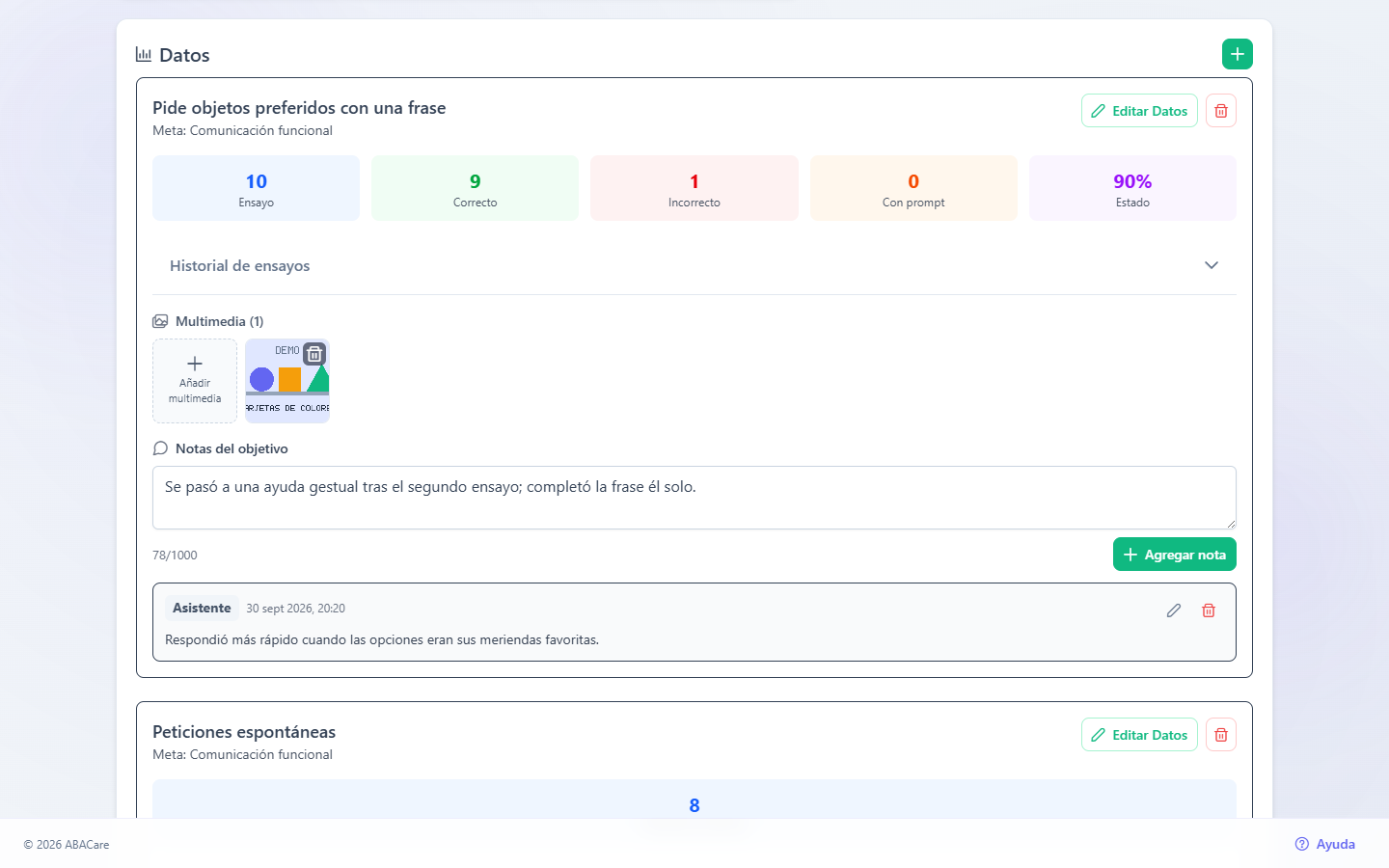Delete the Asistente note
This screenshot has height=868, width=1389.
1209,610
